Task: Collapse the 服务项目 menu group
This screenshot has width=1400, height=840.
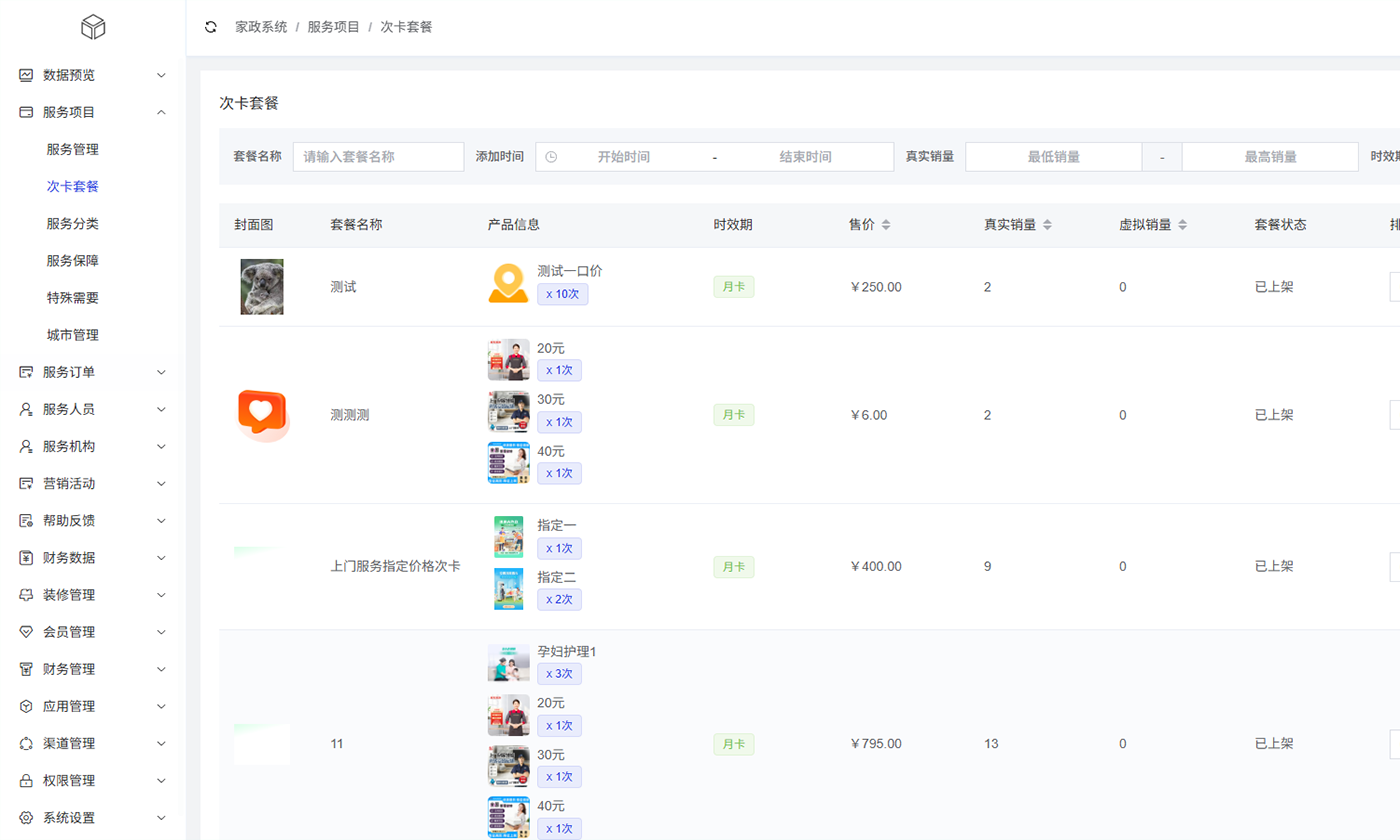Action: pyautogui.click(x=161, y=112)
